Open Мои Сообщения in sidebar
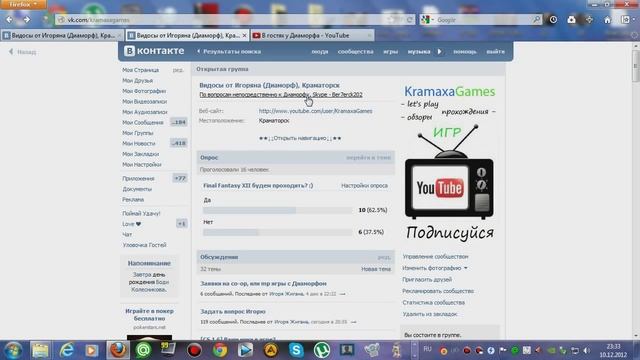 143,122
